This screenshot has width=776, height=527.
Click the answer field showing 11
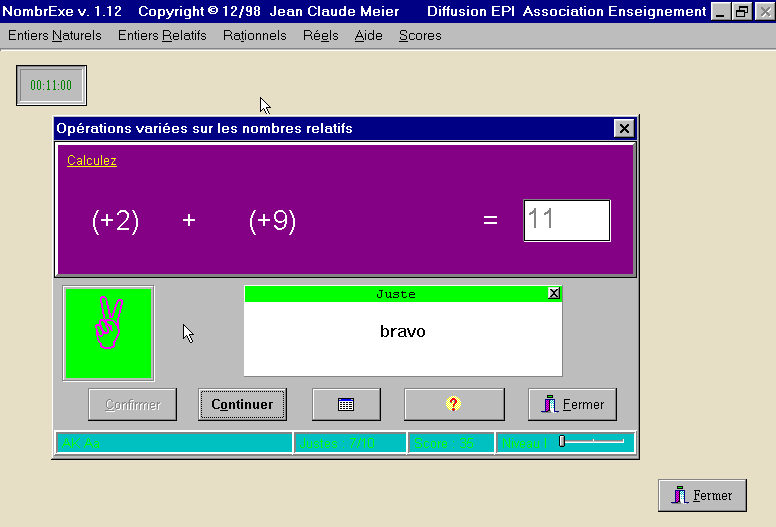(566, 220)
